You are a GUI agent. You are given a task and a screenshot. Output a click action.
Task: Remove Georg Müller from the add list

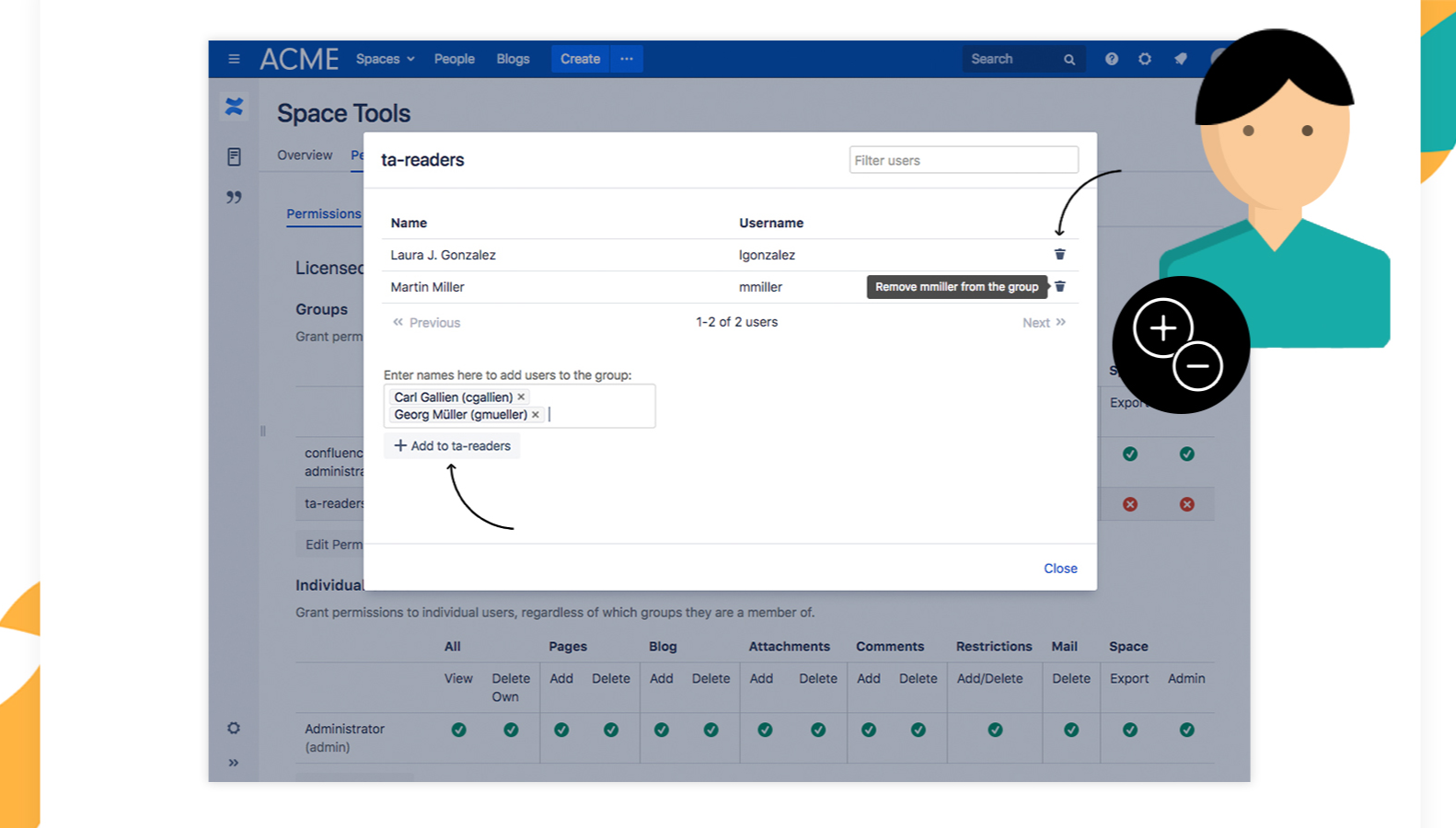pyautogui.click(x=536, y=415)
